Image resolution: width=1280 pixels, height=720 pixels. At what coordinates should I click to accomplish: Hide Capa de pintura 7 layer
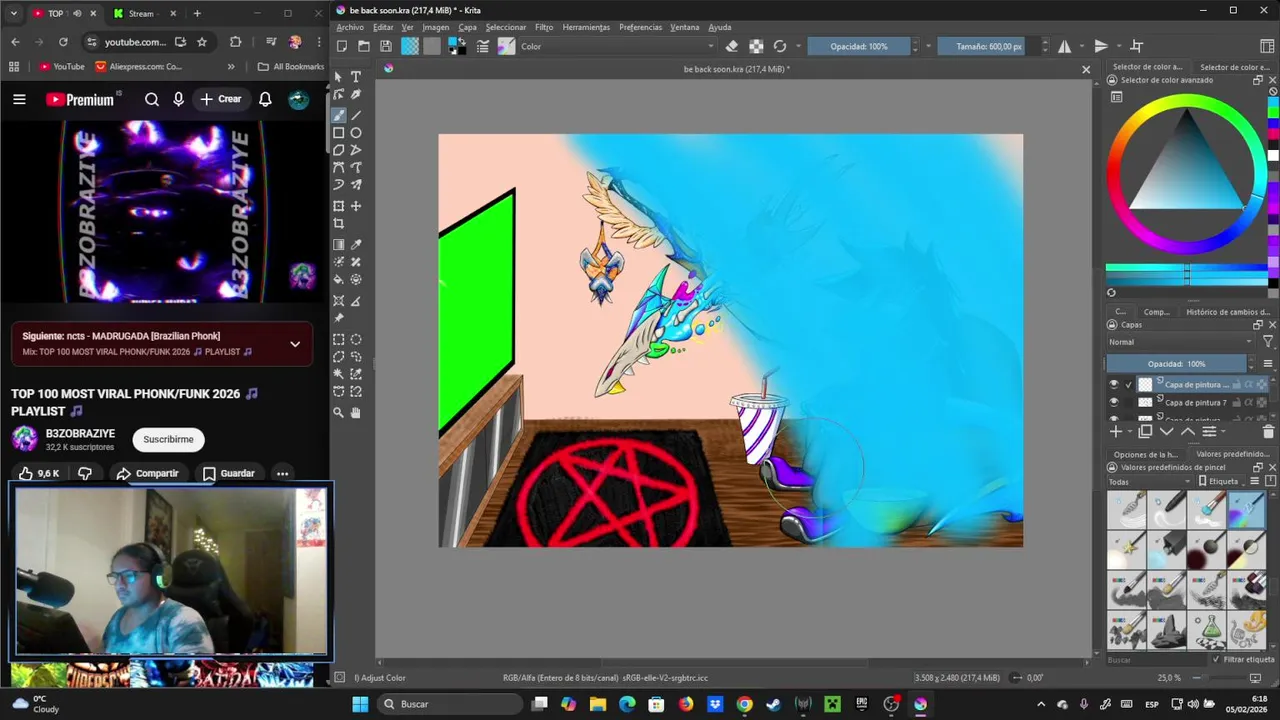(x=1114, y=402)
